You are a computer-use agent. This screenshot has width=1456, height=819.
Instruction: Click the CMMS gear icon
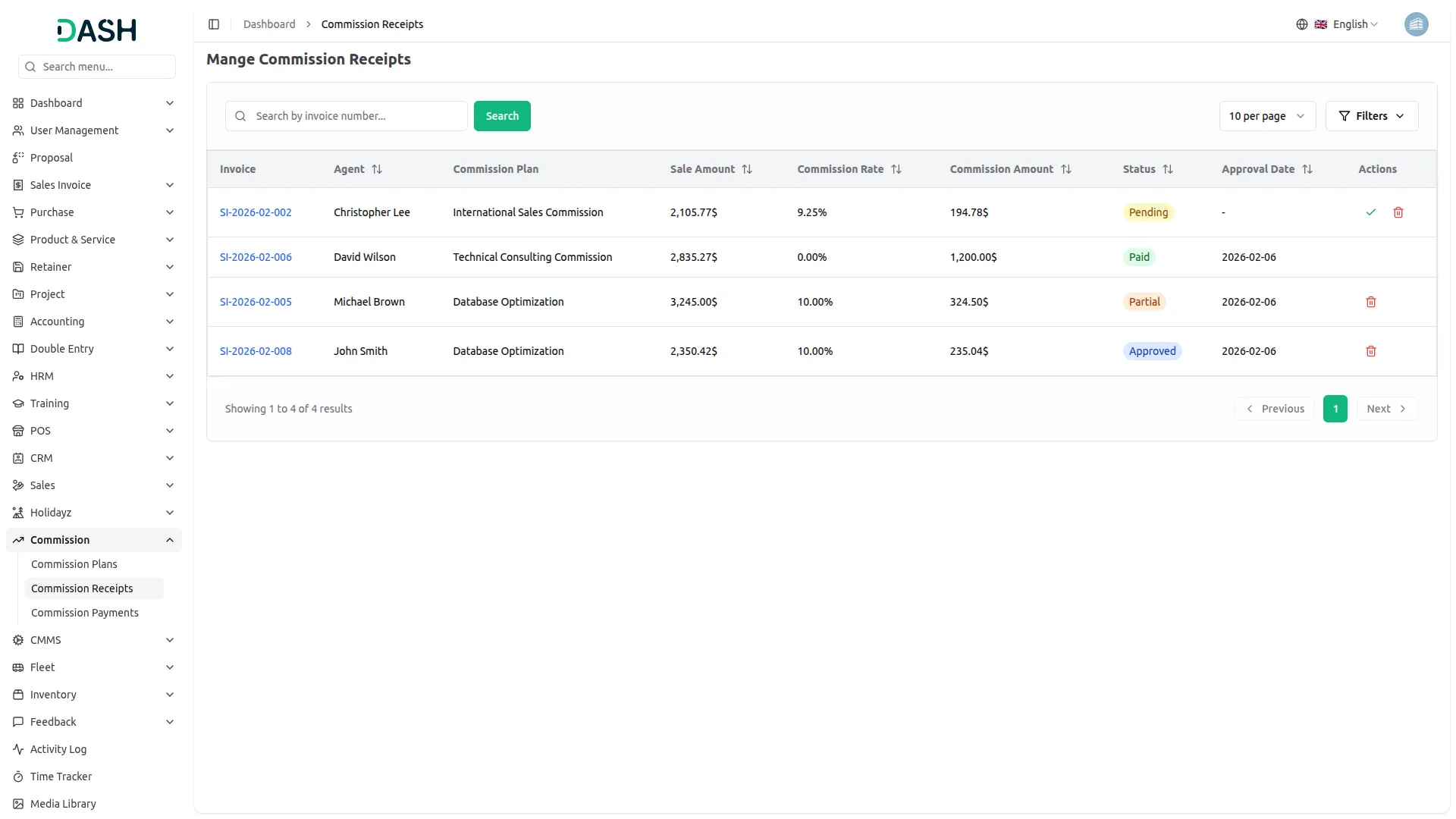tap(18, 640)
